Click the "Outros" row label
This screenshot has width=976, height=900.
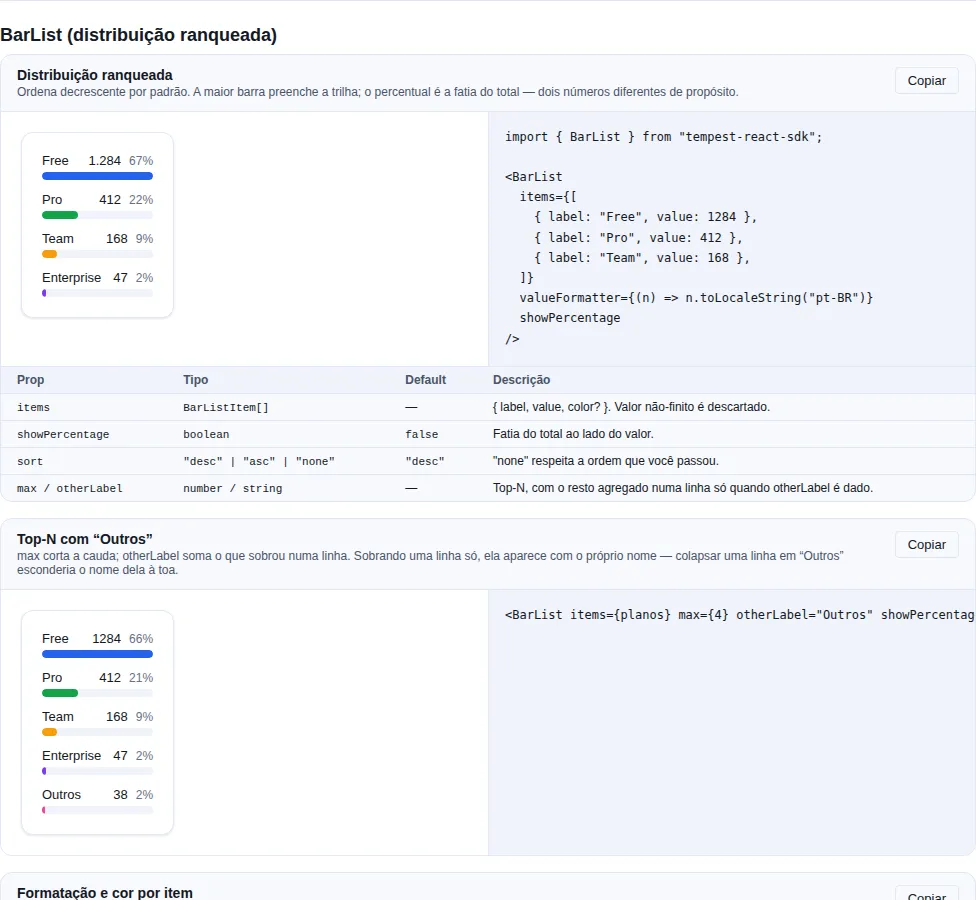click(62, 795)
